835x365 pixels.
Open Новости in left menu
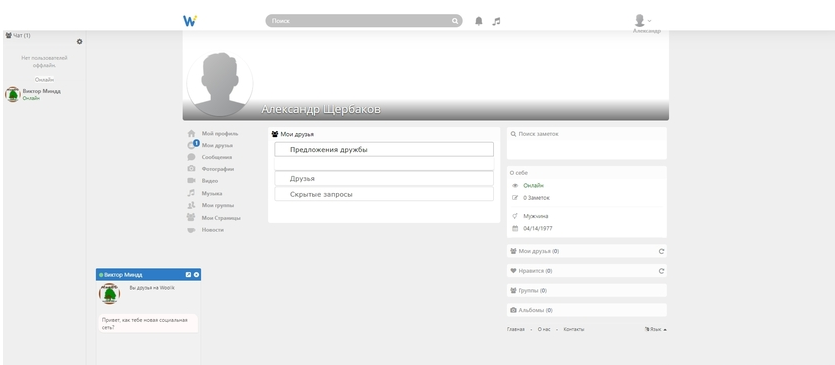point(212,230)
